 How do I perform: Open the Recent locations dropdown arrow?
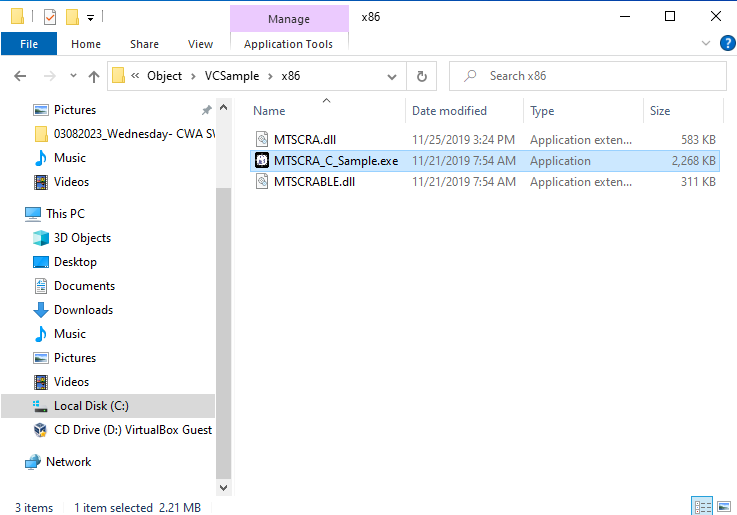[x=72, y=76]
